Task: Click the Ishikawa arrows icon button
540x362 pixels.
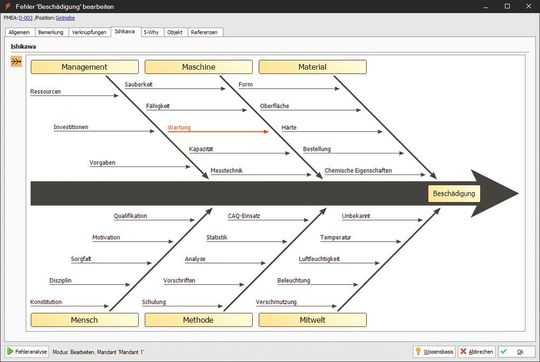Action: coord(16,62)
